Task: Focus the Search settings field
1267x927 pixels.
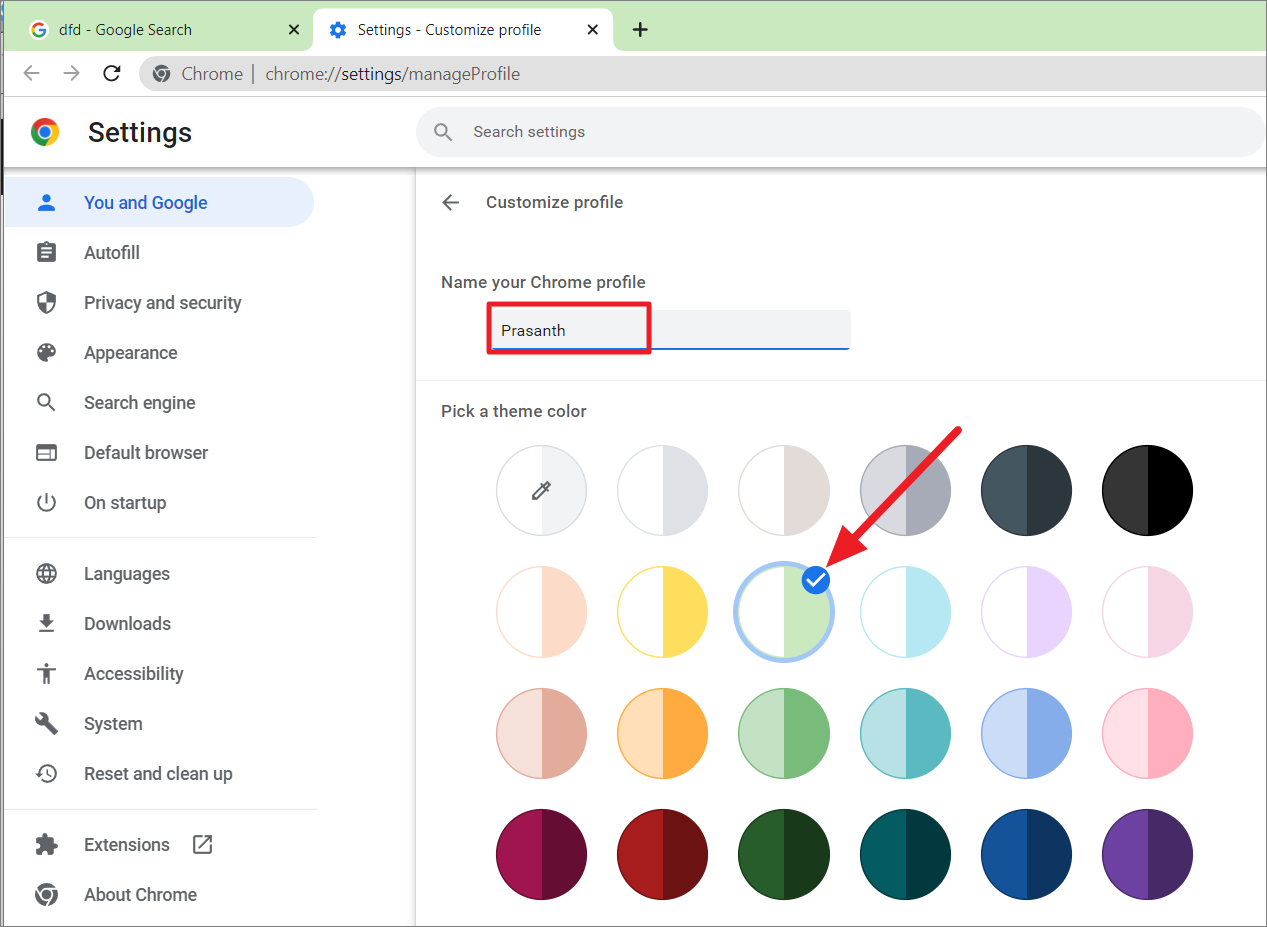Action: click(x=840, y=132)
